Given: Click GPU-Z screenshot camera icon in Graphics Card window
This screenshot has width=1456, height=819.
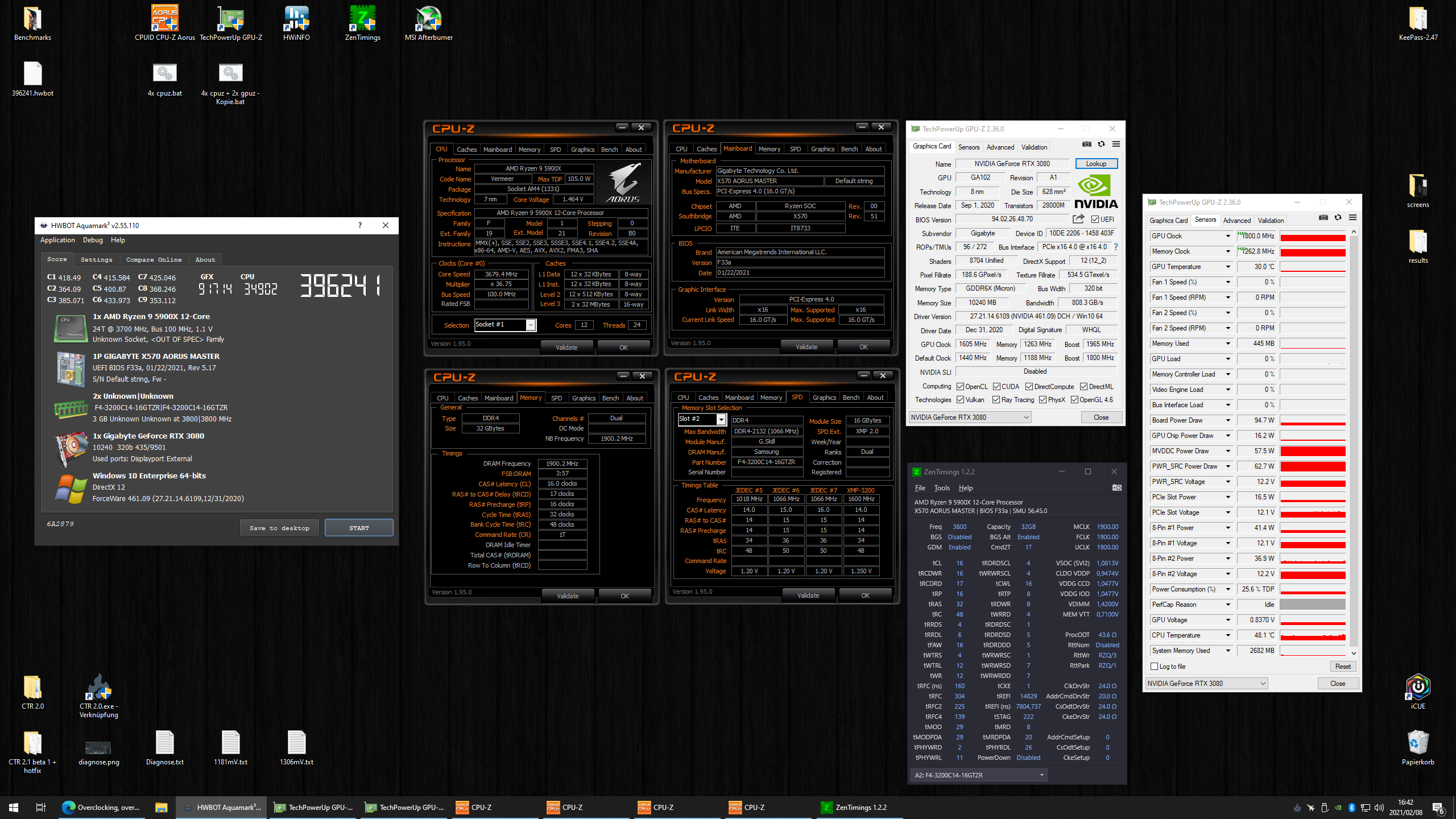Looking at the screenshot, I should 1086,144.
